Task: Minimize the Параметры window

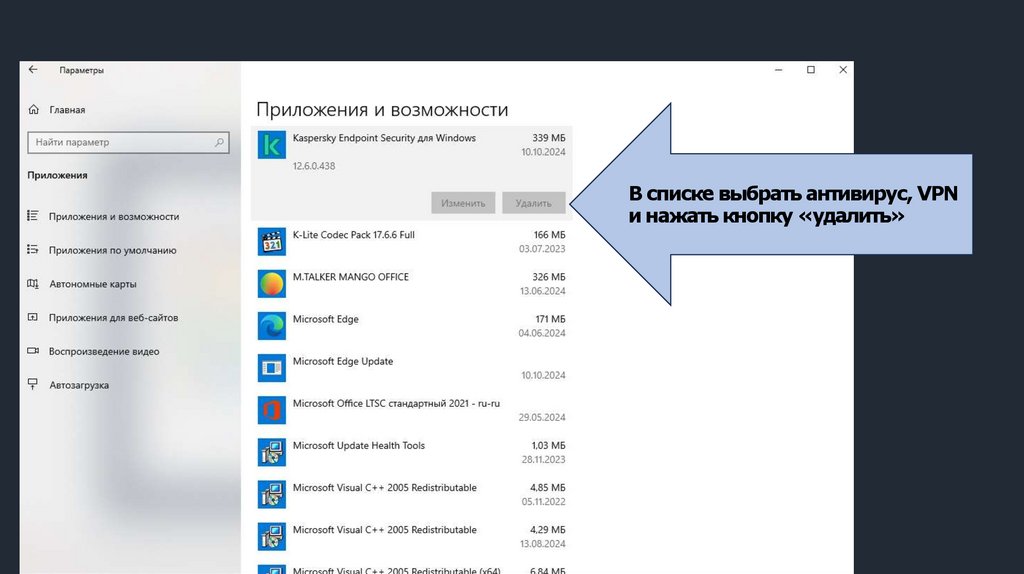Action: (x=778, y=70)
